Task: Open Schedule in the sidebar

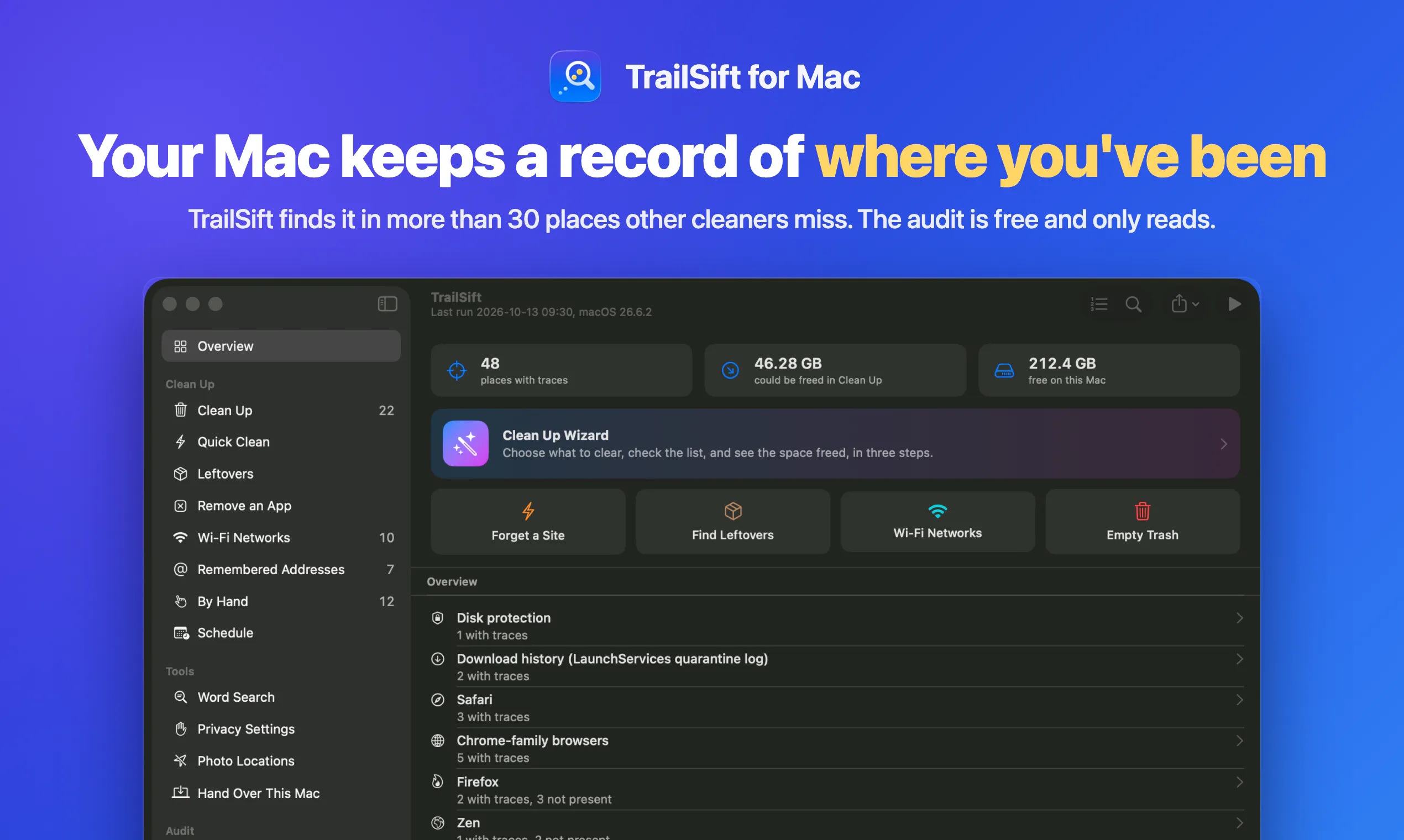Action: coord(281,633)
